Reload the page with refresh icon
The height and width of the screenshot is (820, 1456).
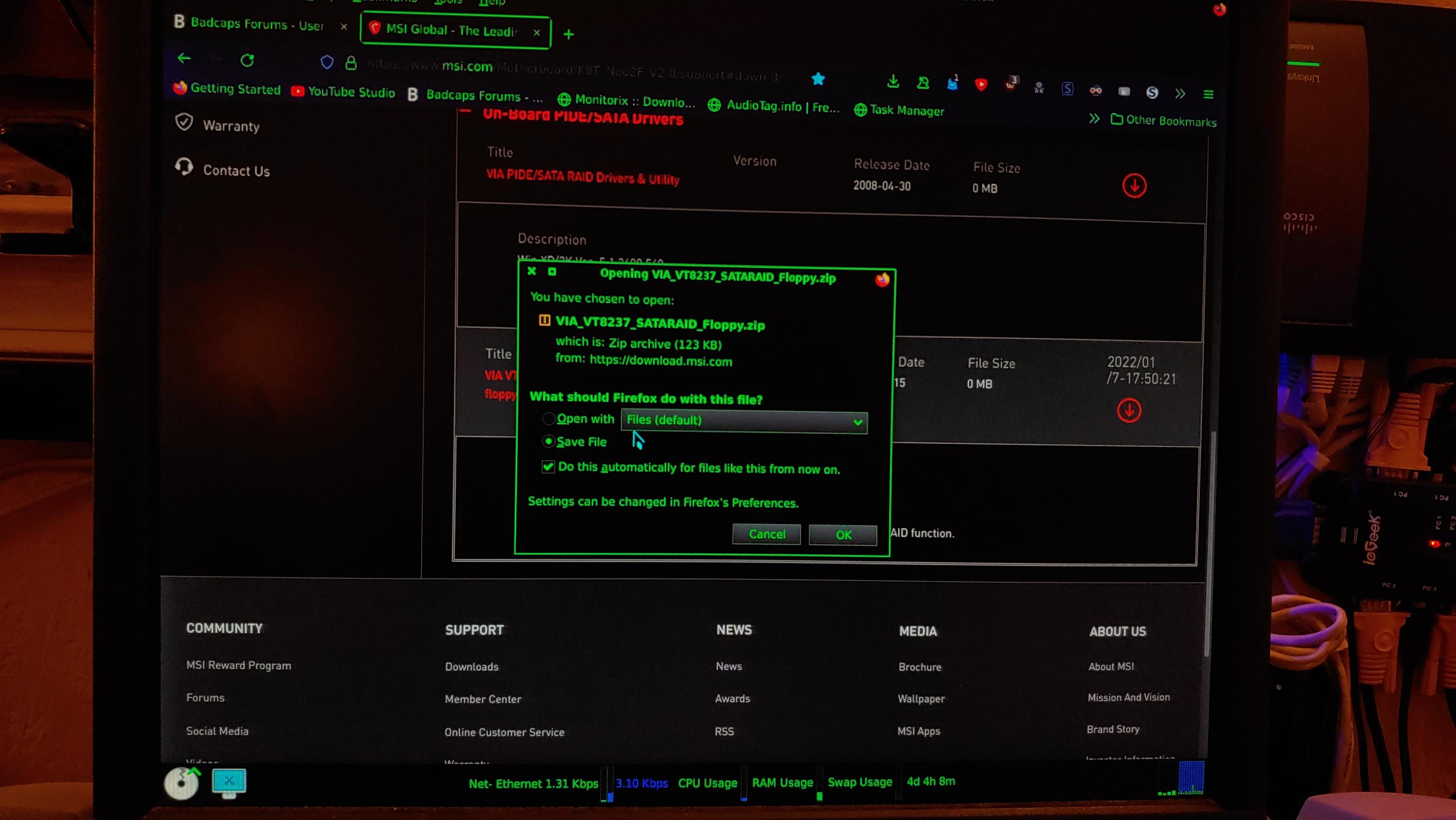247,60
